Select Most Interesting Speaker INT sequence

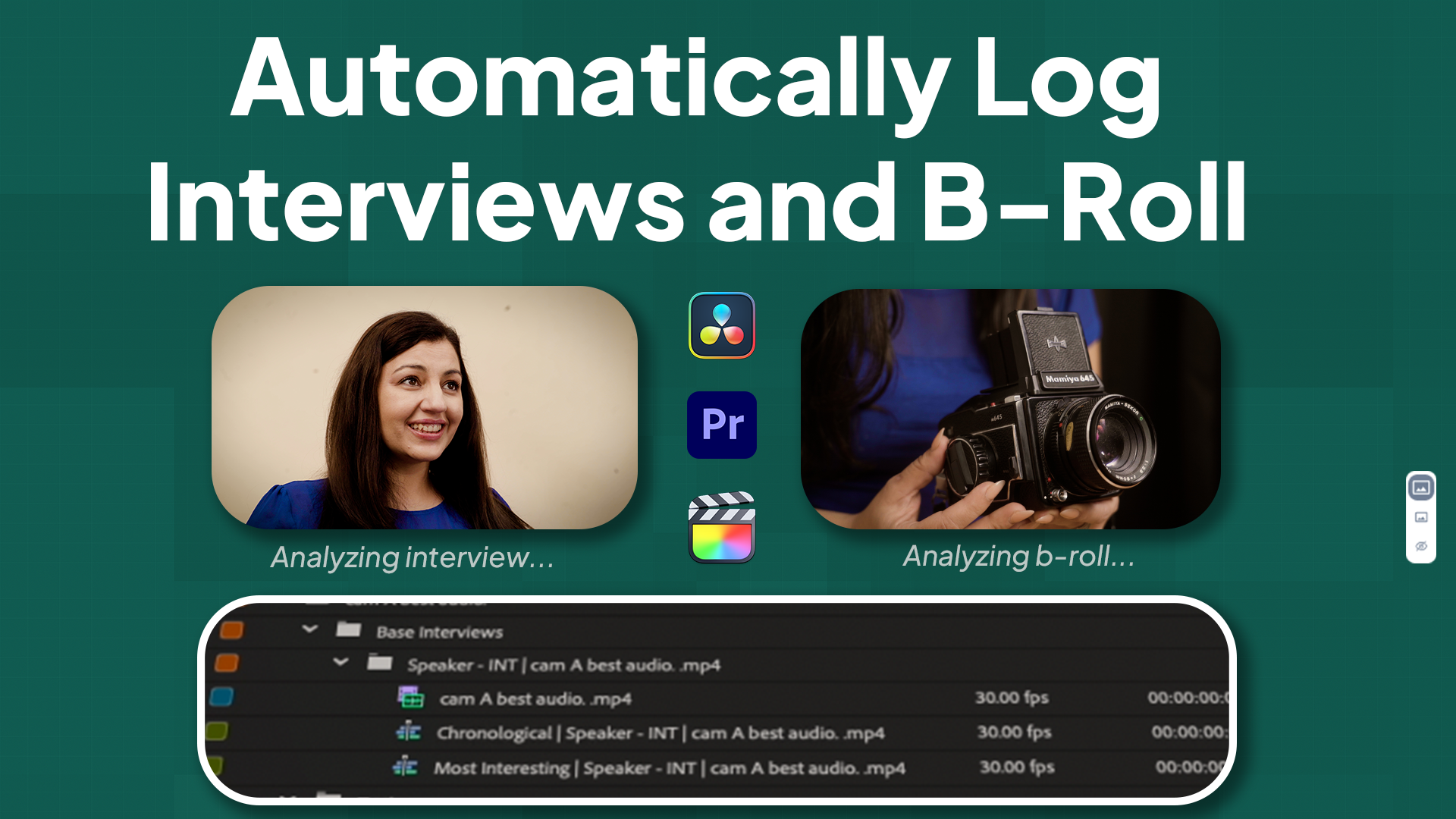[669, 768]
